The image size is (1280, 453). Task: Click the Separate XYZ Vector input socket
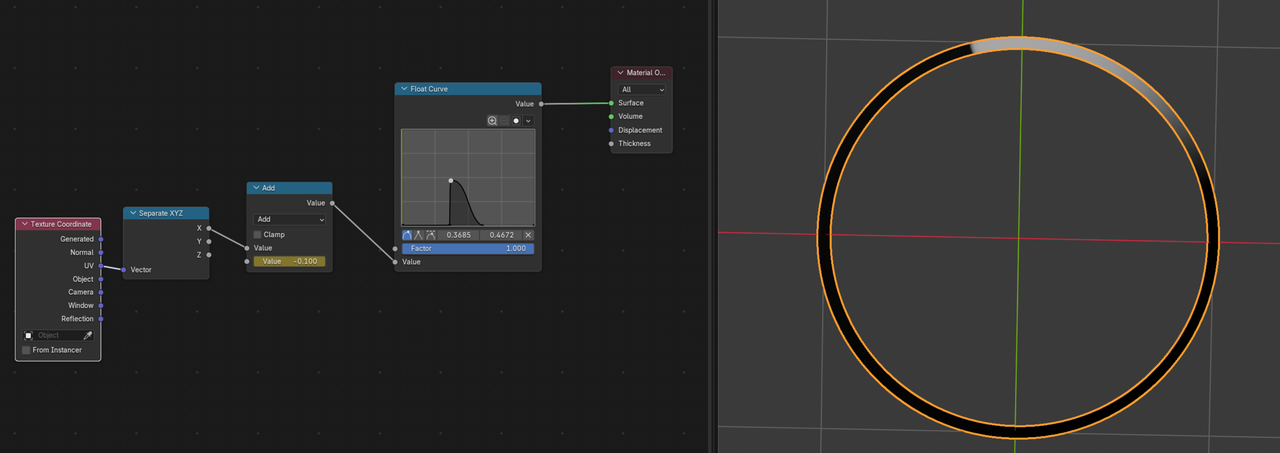[123, 269]
